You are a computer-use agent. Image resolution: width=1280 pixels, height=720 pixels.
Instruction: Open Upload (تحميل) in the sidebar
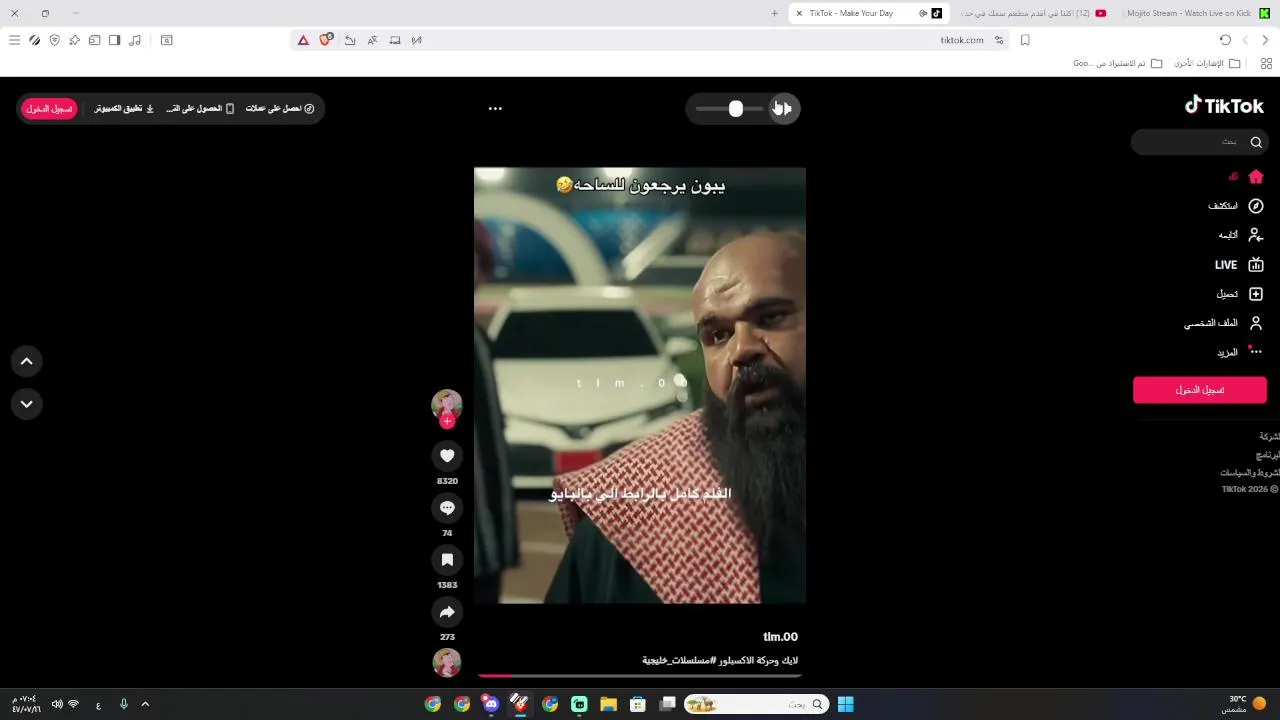click(x=1240, y=294)
